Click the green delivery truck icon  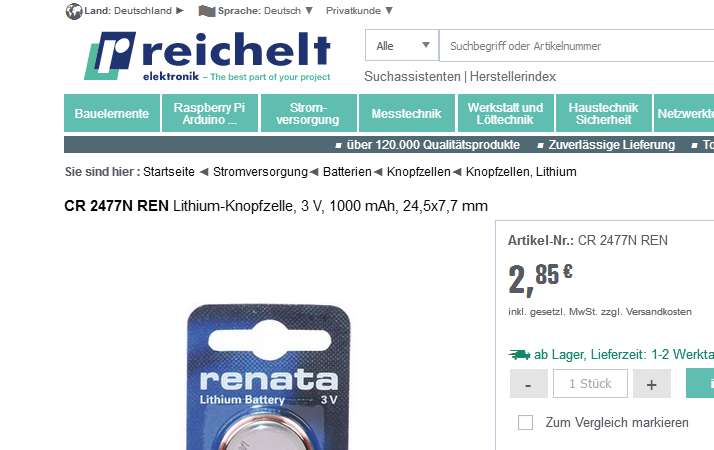(x=520, y=354)
